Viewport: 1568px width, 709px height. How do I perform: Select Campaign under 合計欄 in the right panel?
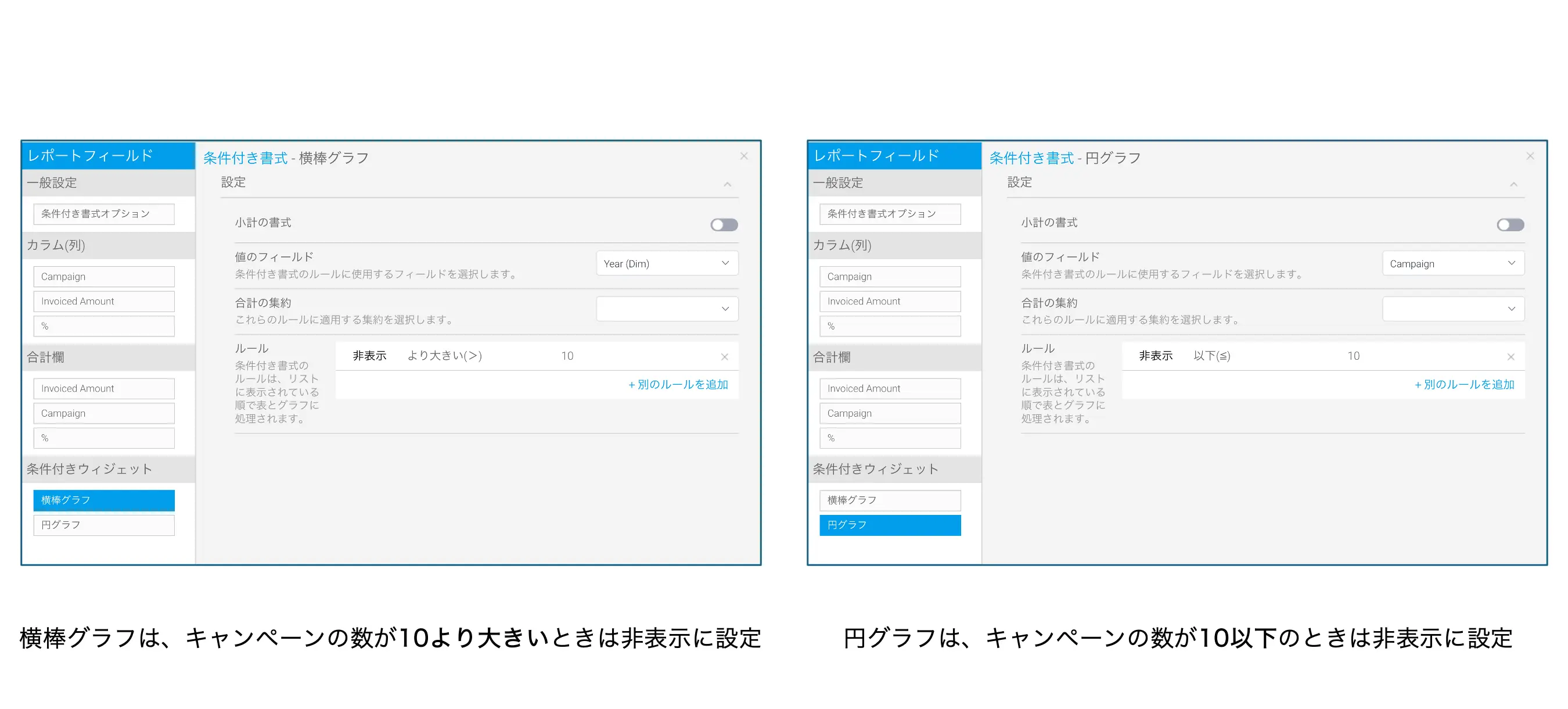(889, 413)
